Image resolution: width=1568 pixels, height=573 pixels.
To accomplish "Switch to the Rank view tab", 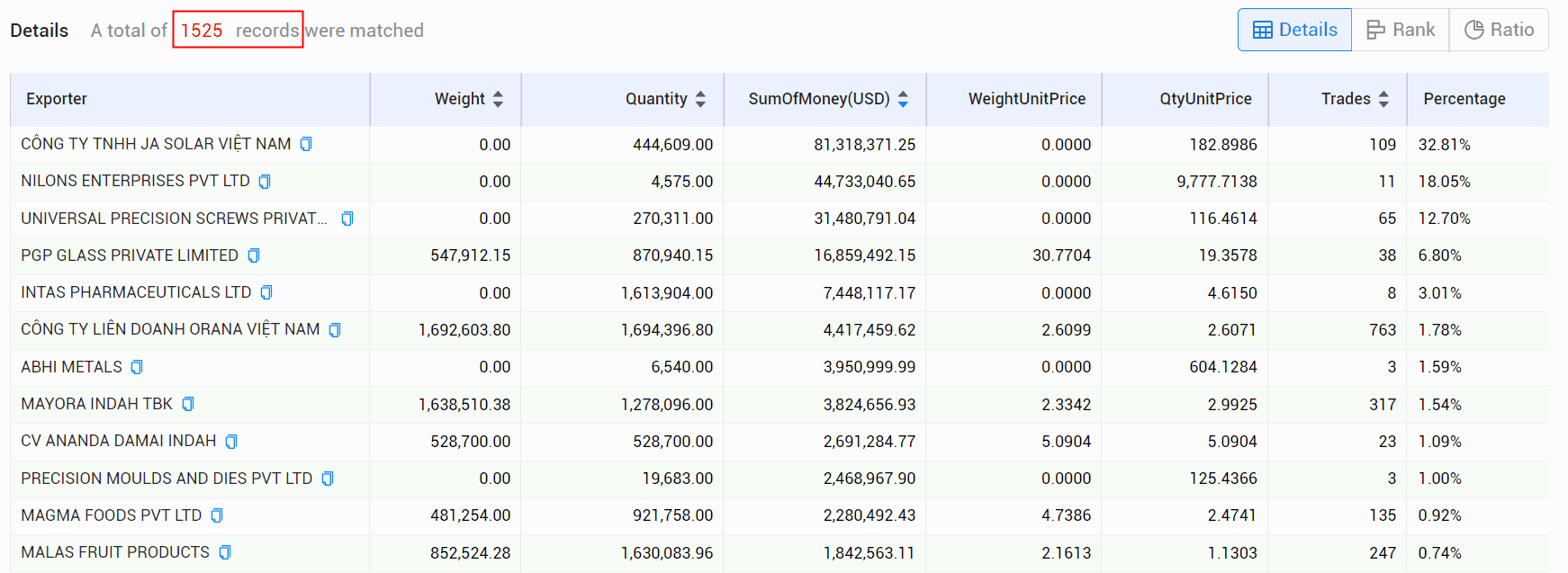I will tap(1401, 30).
